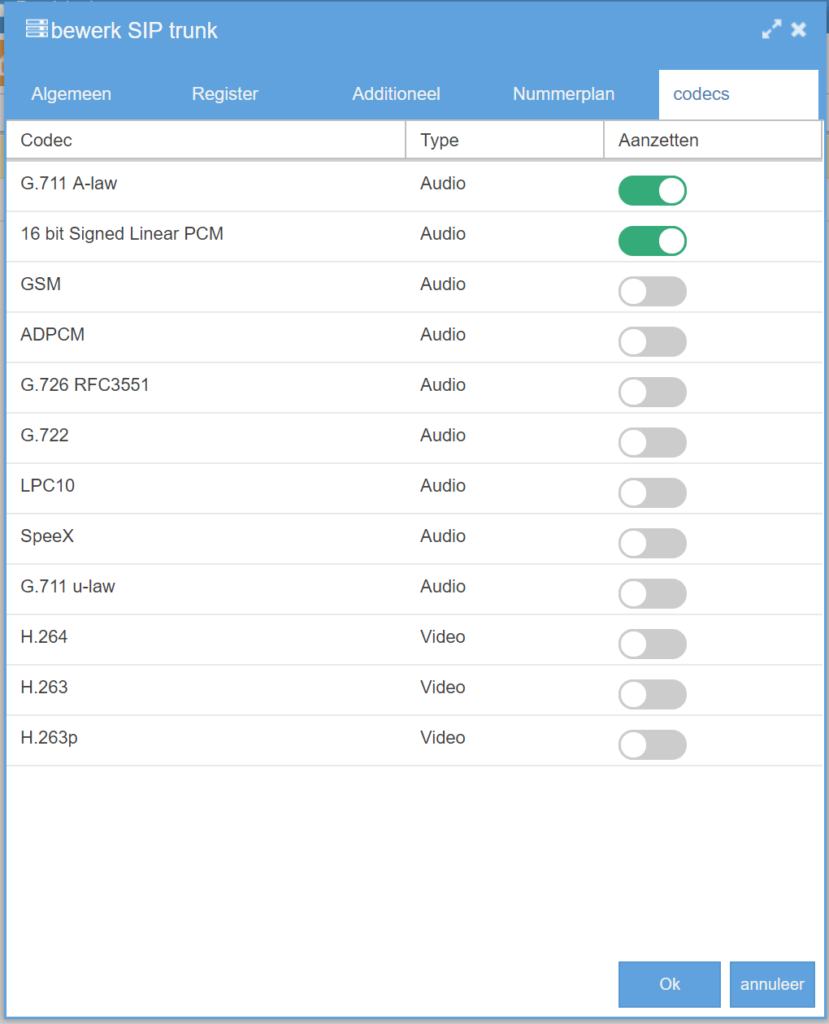Enable G.726 RFC3551 codec
Image resolution: width=829 pixels, height=1024 pixels.
coord(652,392)
